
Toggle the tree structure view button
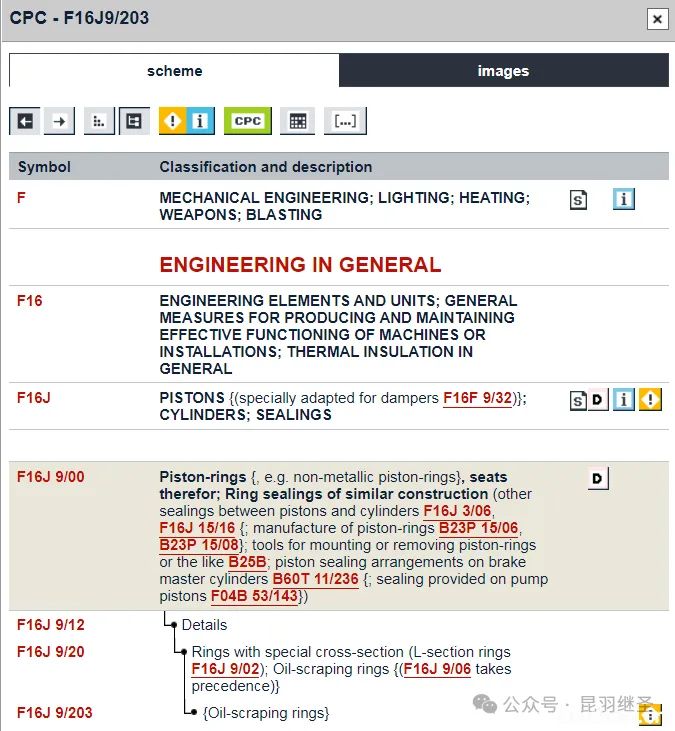click(x=134, y=121)
